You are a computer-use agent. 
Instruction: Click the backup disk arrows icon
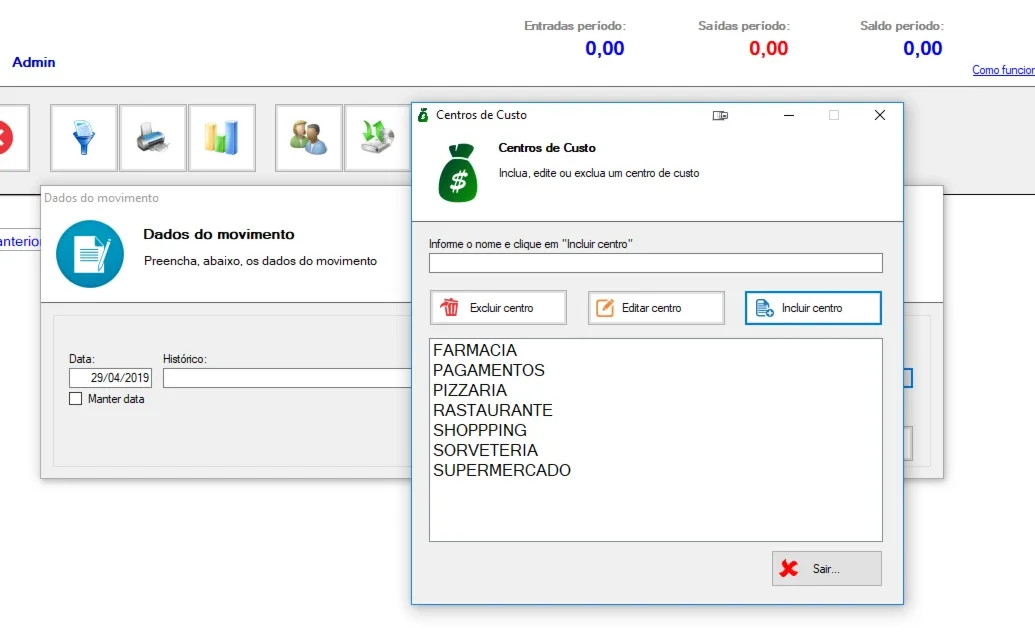[378, 137]
